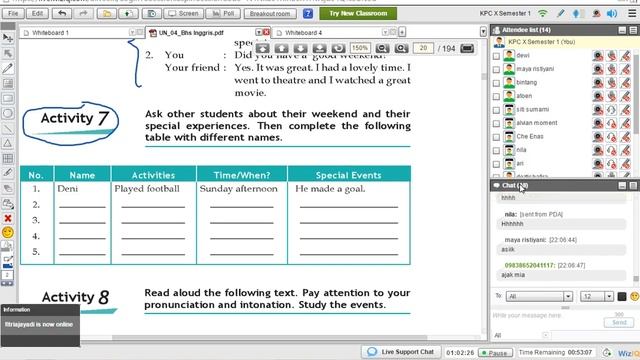Open the chat font size dropdown
The width and height of the screenshot is (640, 360).
609,296
